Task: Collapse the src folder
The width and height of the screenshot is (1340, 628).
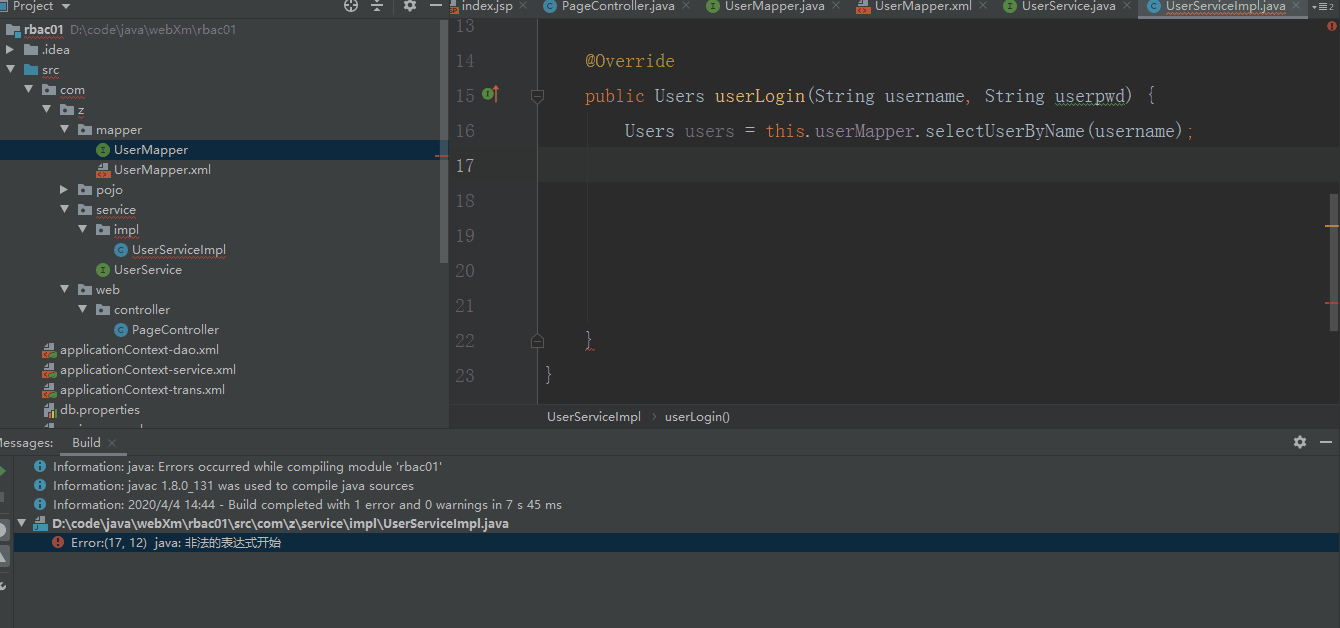Action: click(x=11, y=69)
